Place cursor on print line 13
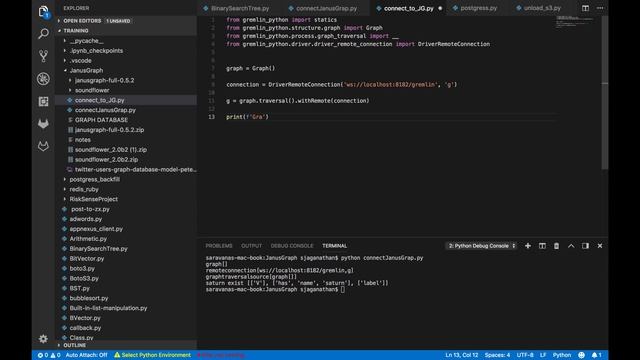 pyautogui.click(x=247, y=117)
